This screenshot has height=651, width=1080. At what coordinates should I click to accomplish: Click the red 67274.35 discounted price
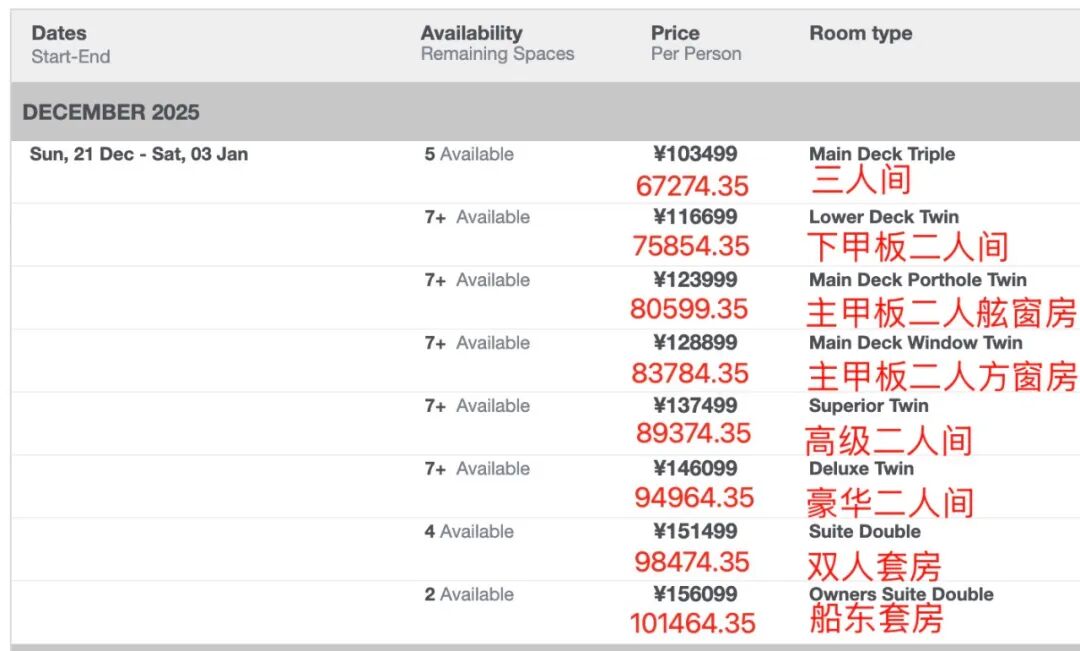pyautogui.click(x=692, y=186)
